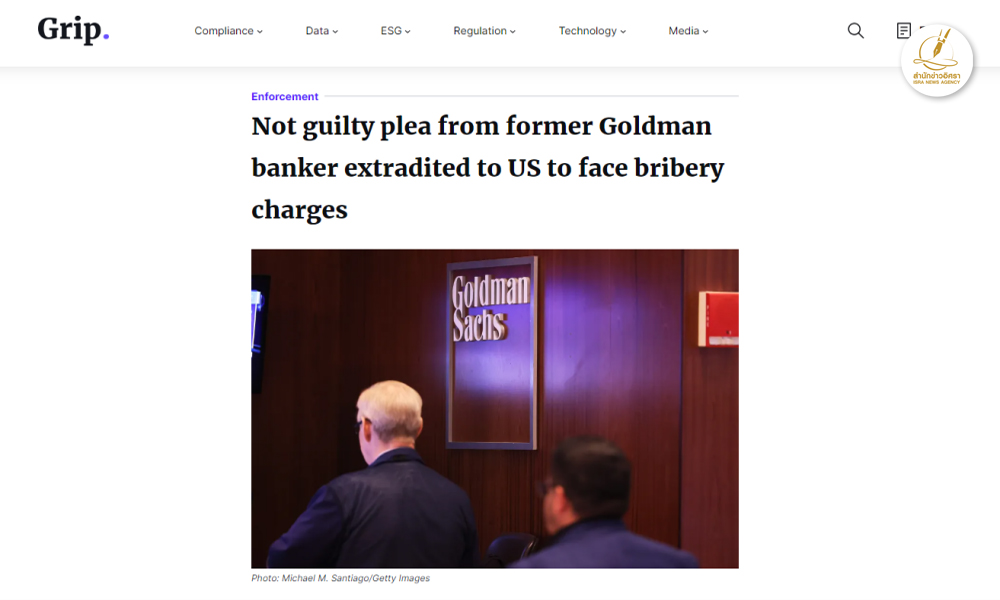1000x600 pixels.
Task: Expand the Media dropdown chevron
Action: pos(705,31)
